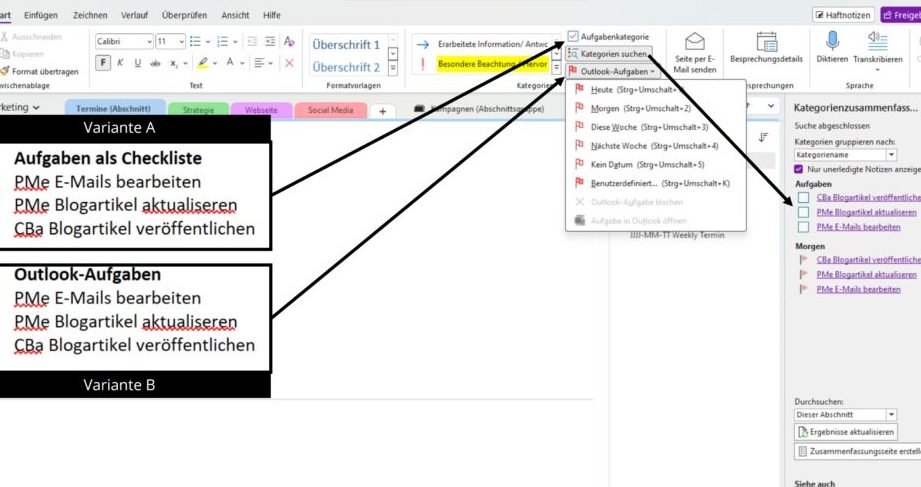Screen dimensions: 921x487
Task: Switch to the Überprüfen tab
Action: tap(184, 15)
